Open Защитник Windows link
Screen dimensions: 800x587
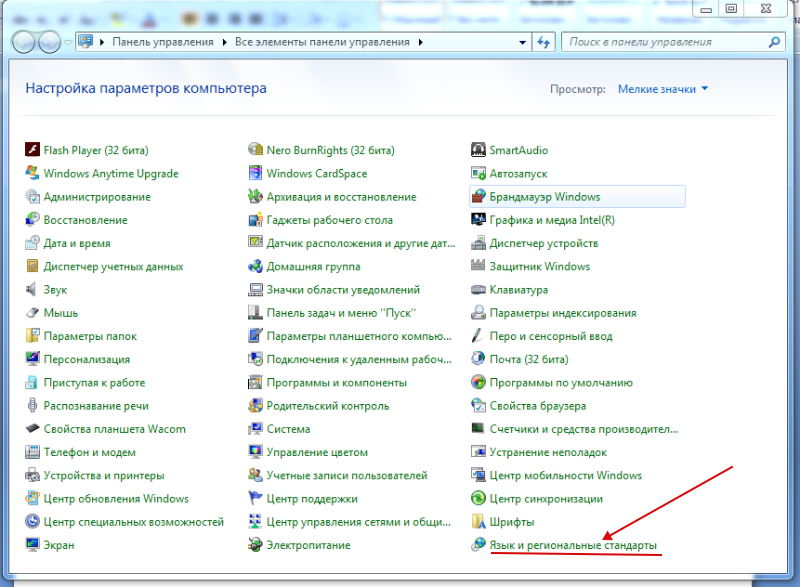540,266
